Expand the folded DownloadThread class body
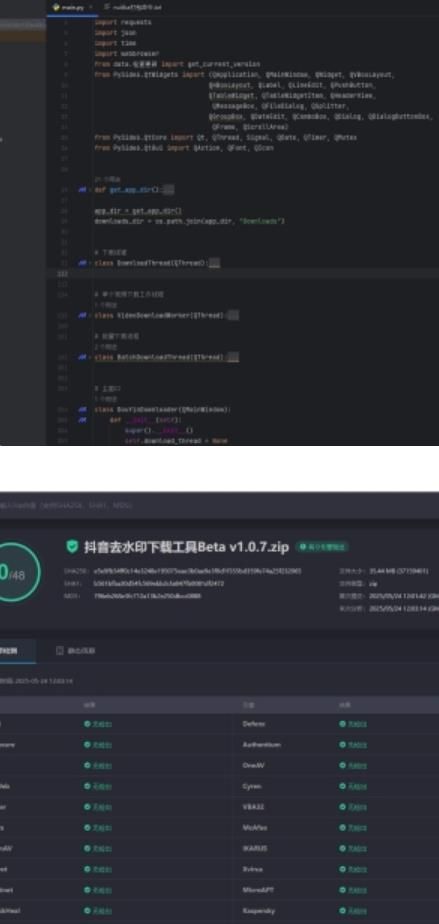Image resolution: width=439 pixels, height=924 pixels. [214, 263]
